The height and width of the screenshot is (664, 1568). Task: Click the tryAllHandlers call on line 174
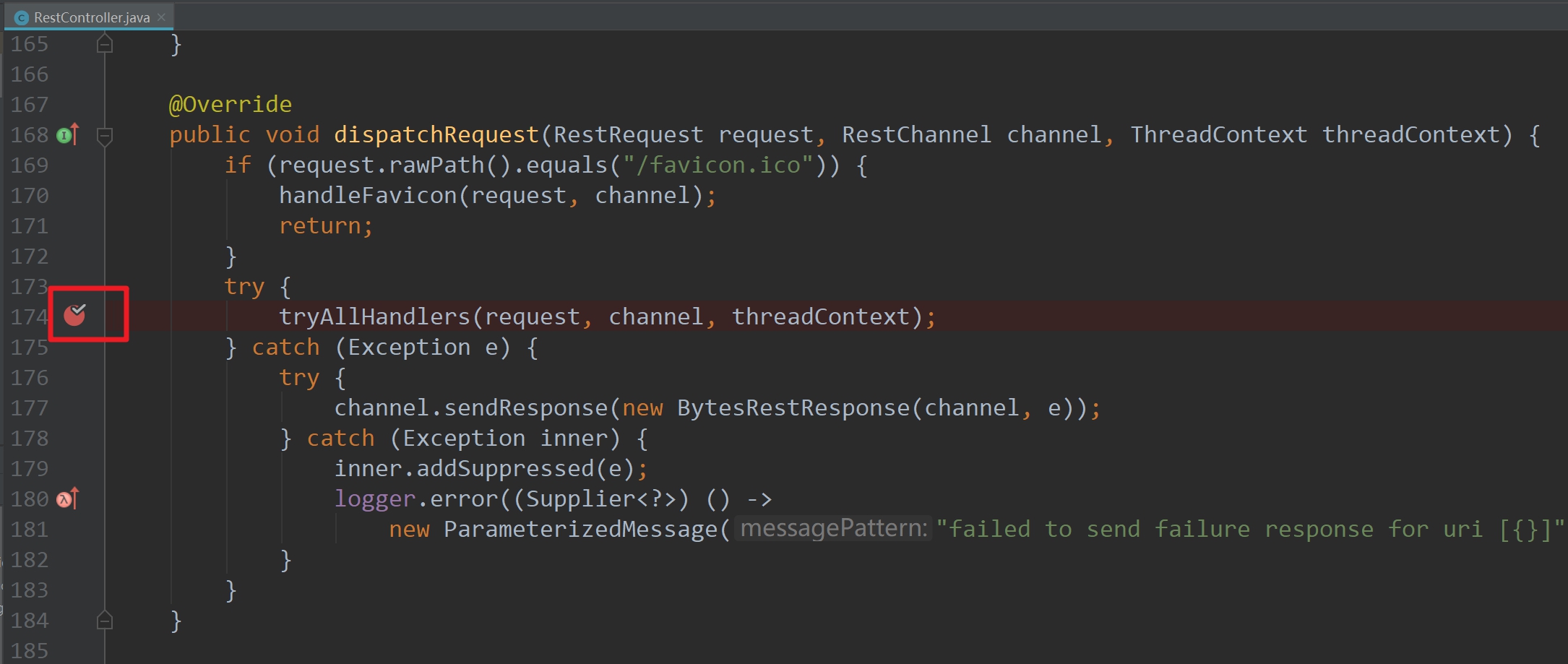[375, 317]
